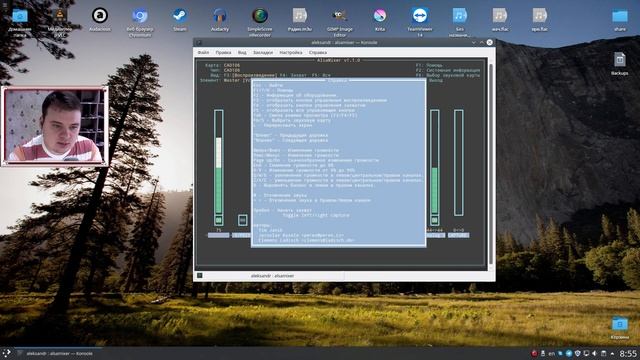Open the Закладки menu in Konsole
640x360 pixels.
tap(263, 53)
